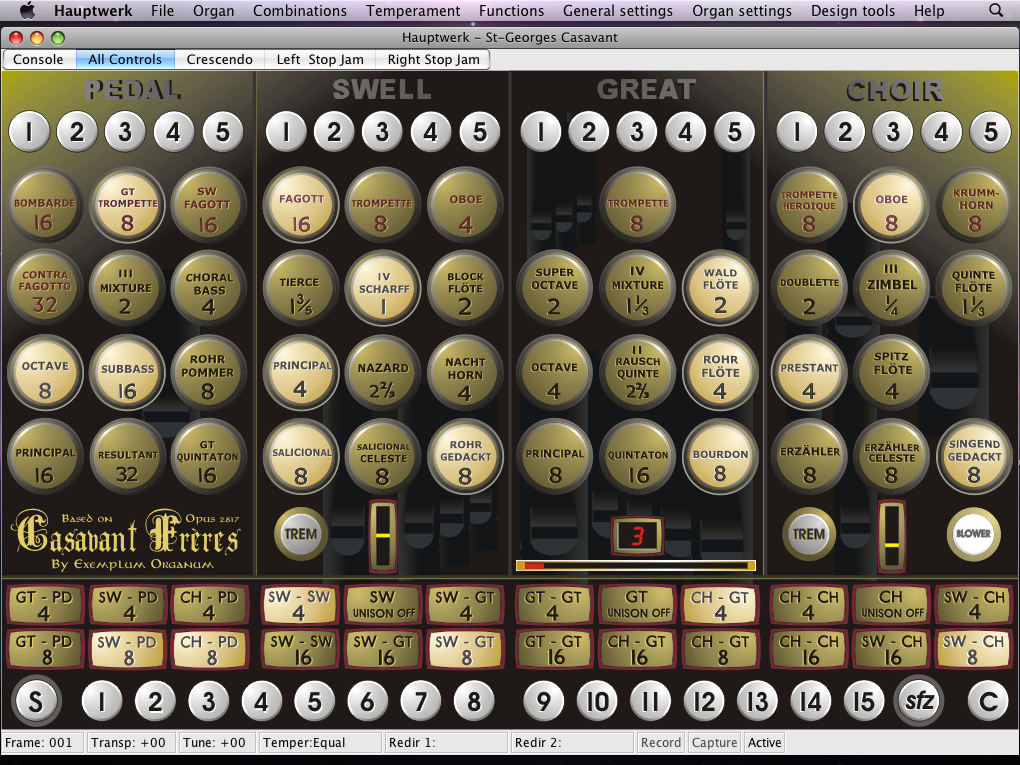Toggle the Pedal Subbass 16 stop
Viewport: 1020px width, 765px height.
tap(127, 373)
